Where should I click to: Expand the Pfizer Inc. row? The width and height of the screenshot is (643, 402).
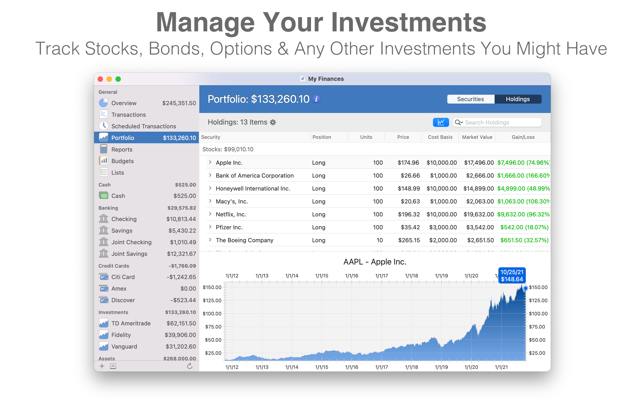[210, 227]
